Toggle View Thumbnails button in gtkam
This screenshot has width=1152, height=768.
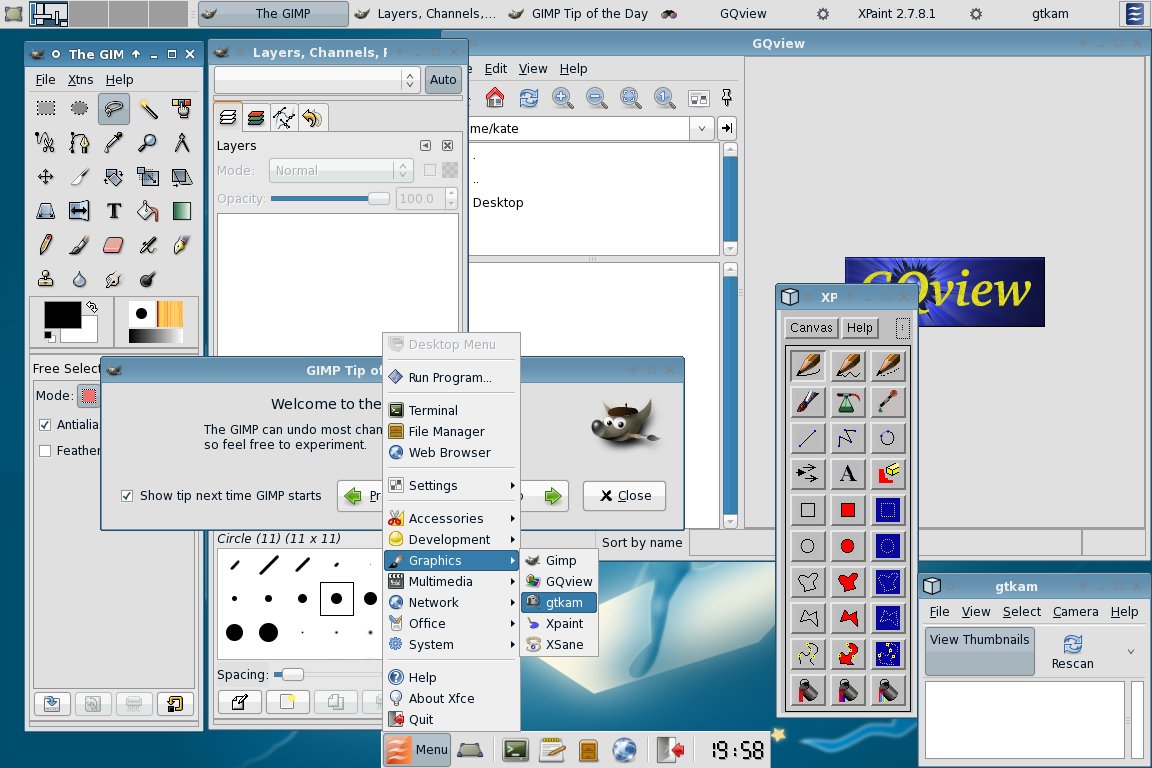point(979,650)
